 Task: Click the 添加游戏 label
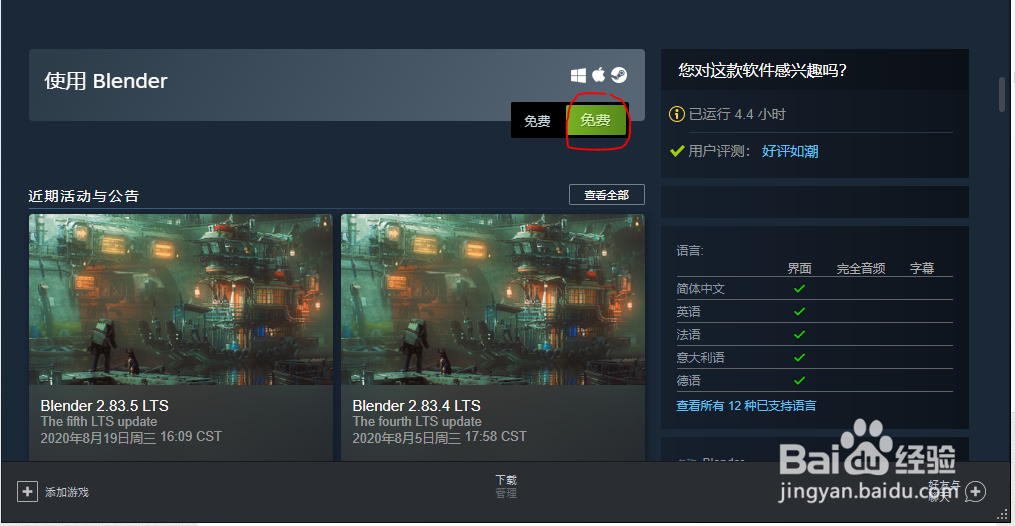point(67,492)
